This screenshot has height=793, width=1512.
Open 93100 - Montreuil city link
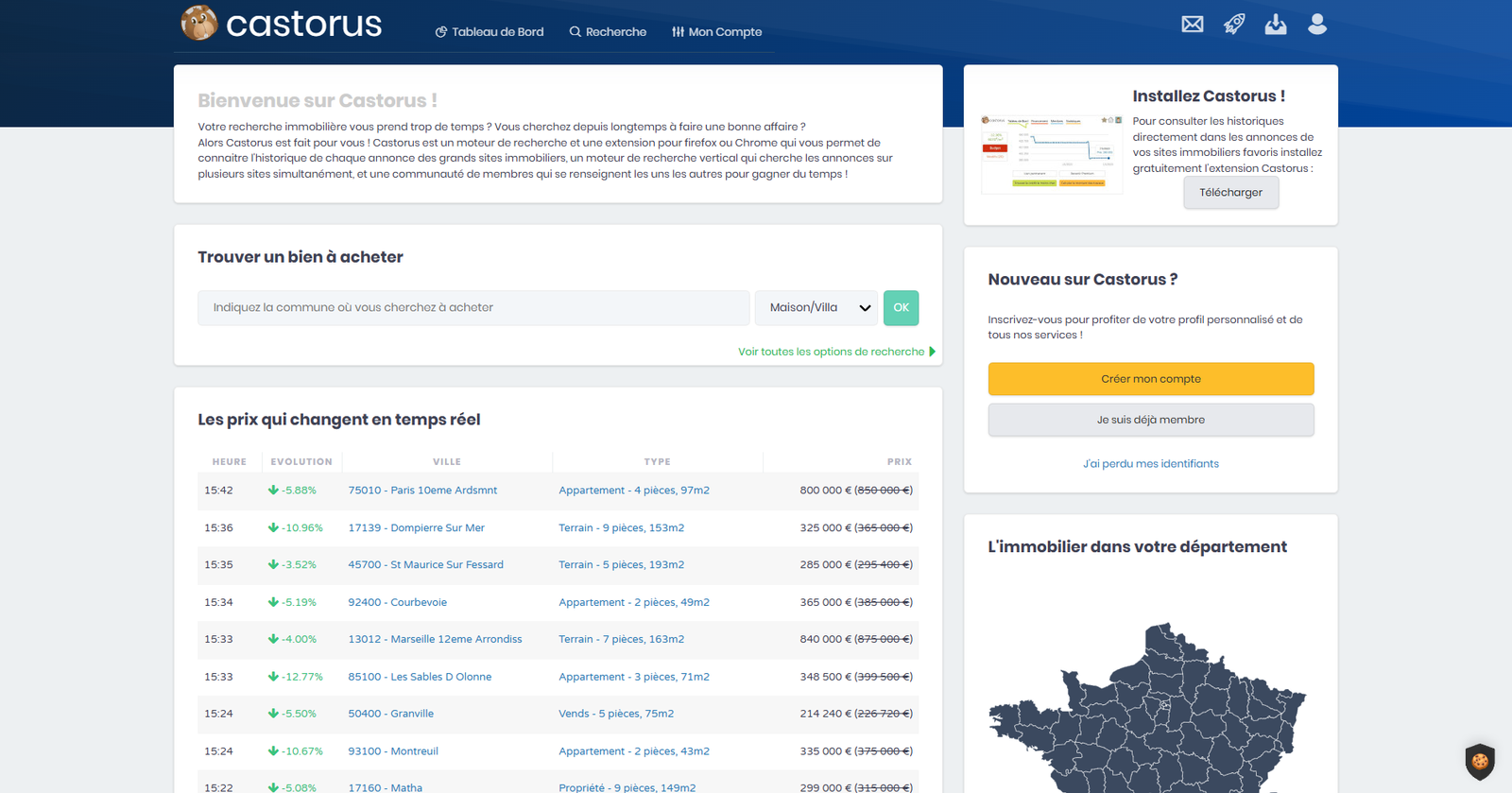tap(393, 751)
